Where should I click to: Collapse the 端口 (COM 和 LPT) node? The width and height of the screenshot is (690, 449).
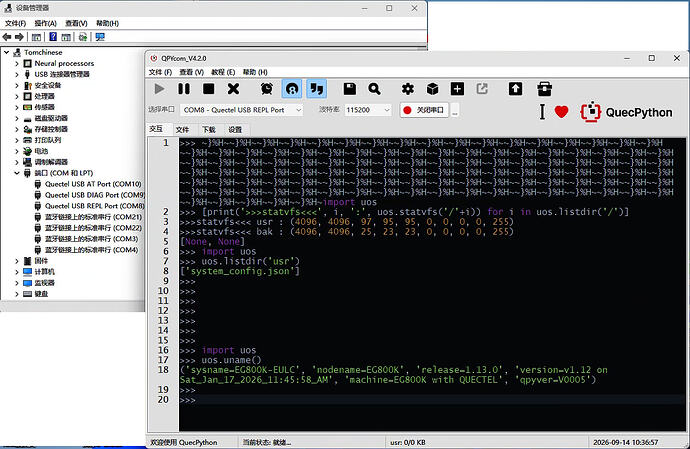coord(17,173)
